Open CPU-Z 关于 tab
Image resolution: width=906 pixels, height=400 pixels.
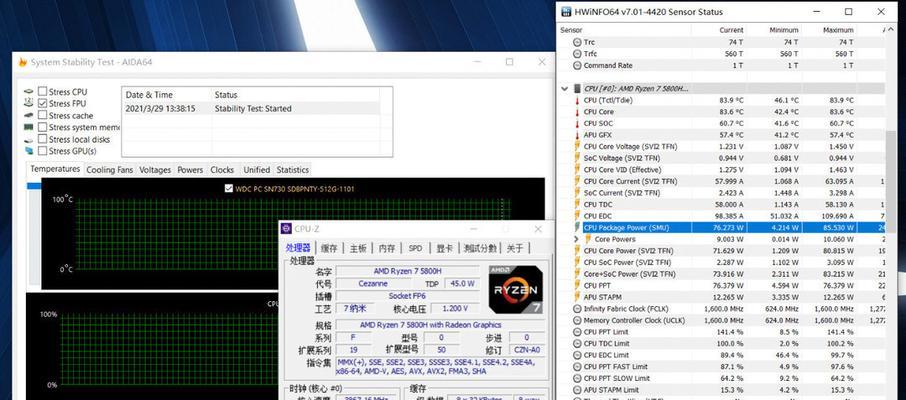coord(515,248)
